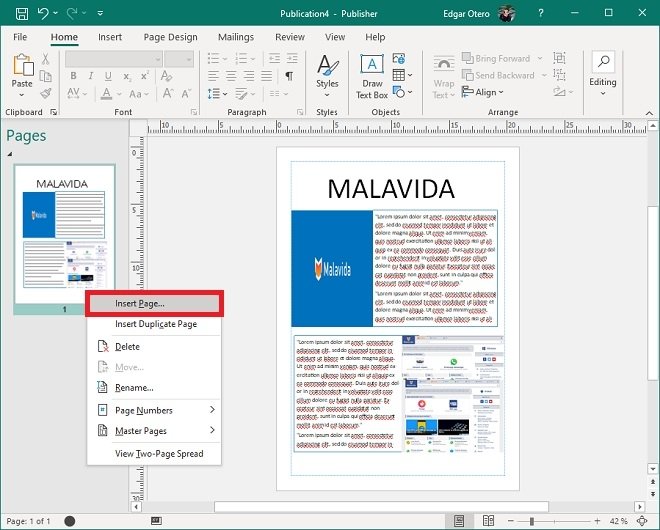Click the Save icon in the title bar
The width and height of the screenshot is (660, 530).
coord(22,14)
